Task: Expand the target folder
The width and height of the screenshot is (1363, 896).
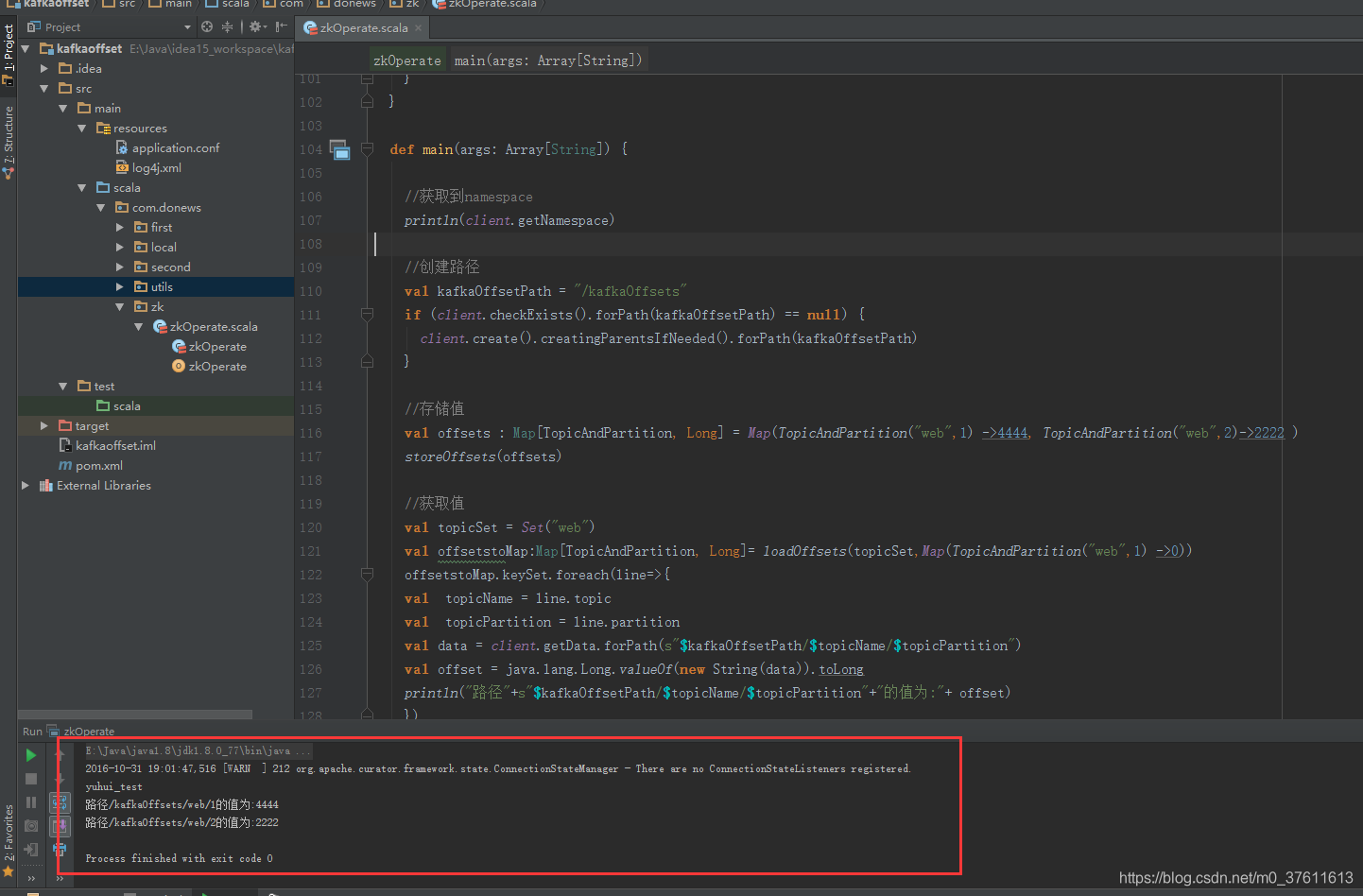Action: tap(44, 425)
